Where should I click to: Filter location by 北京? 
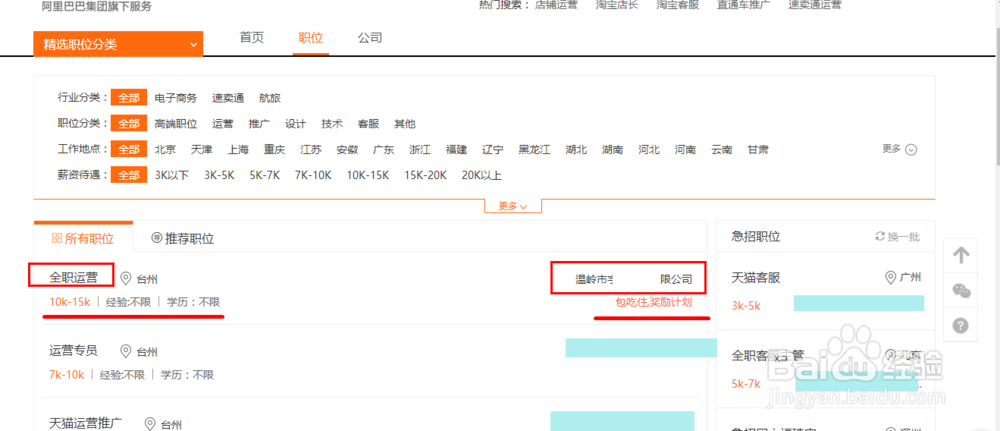pyautogui.click(x=165, y=149)
